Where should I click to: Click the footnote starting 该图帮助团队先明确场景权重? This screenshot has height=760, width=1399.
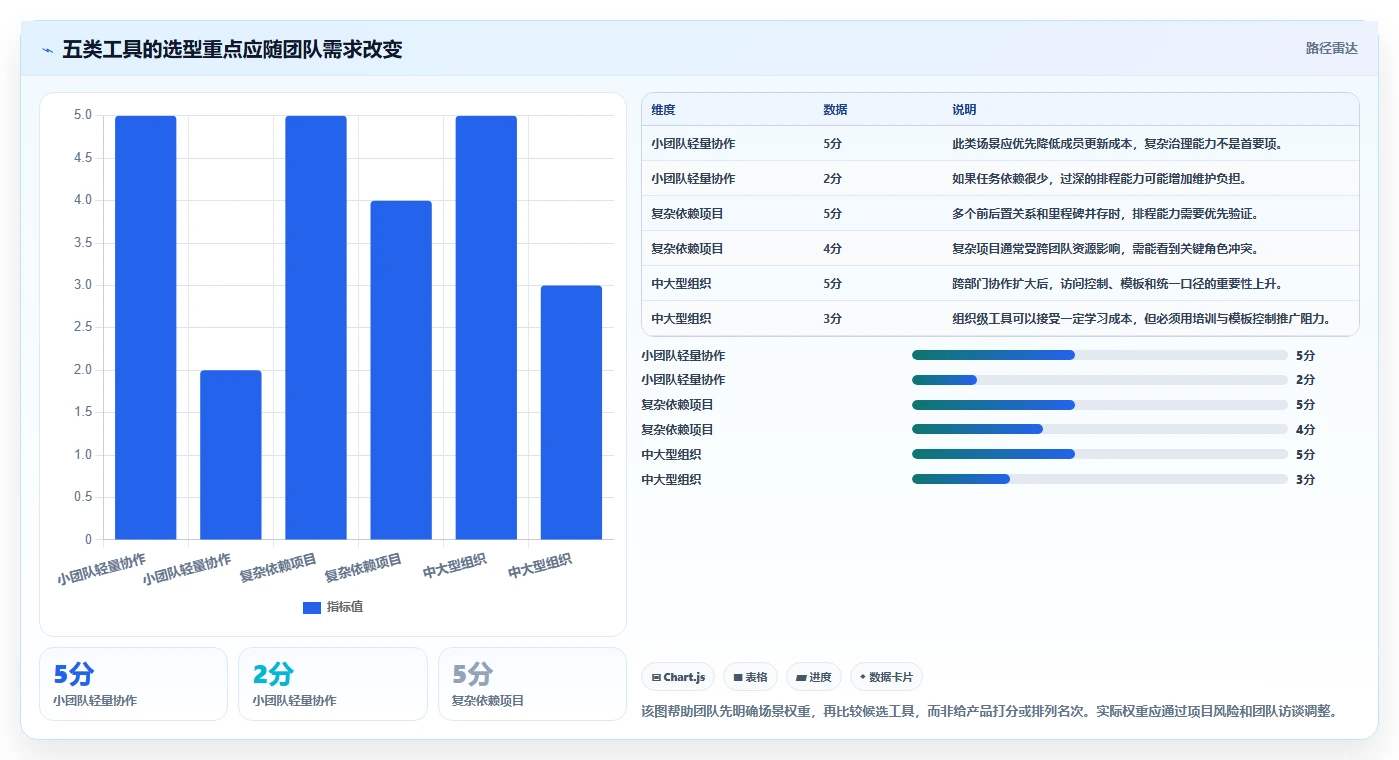click(x=989, y=711)
